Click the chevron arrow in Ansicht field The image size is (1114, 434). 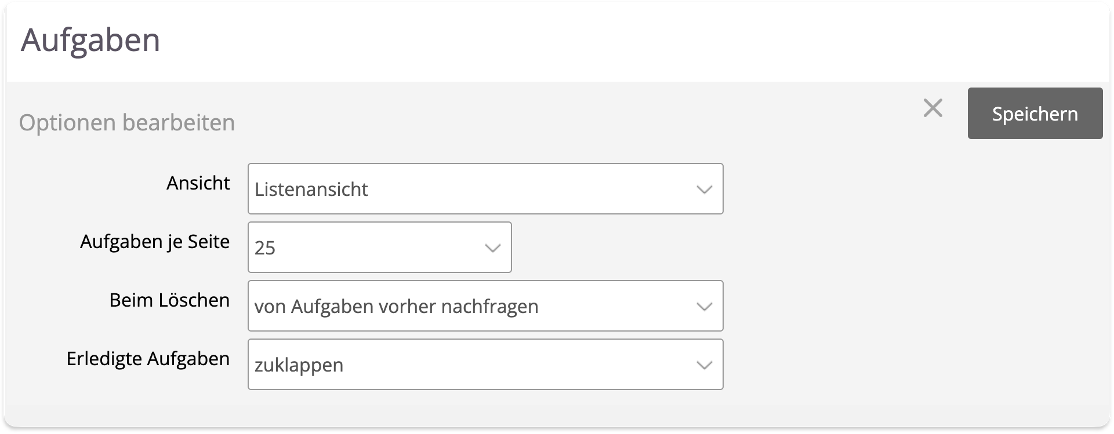tap(704, 189)
